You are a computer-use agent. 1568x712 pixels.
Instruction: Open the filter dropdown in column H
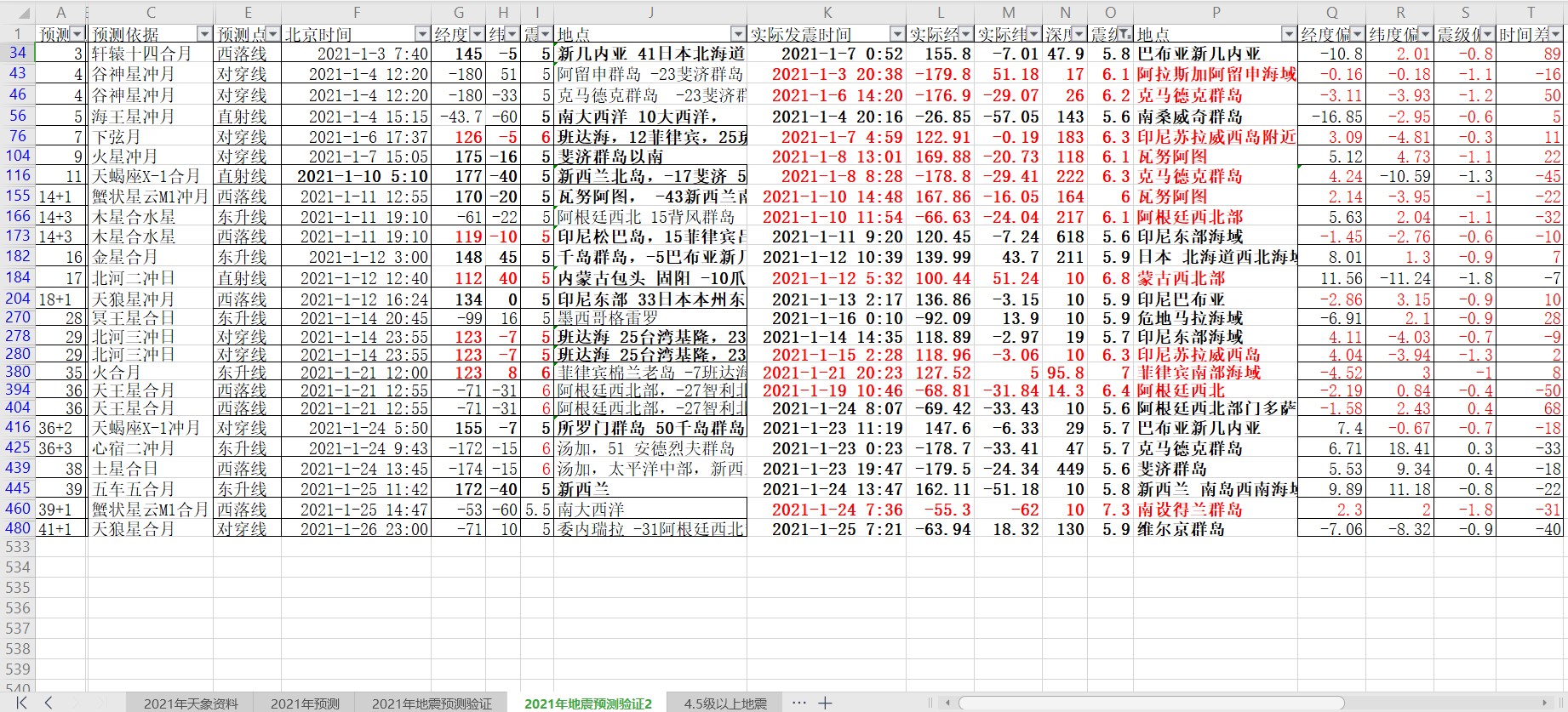pos(511,34)
